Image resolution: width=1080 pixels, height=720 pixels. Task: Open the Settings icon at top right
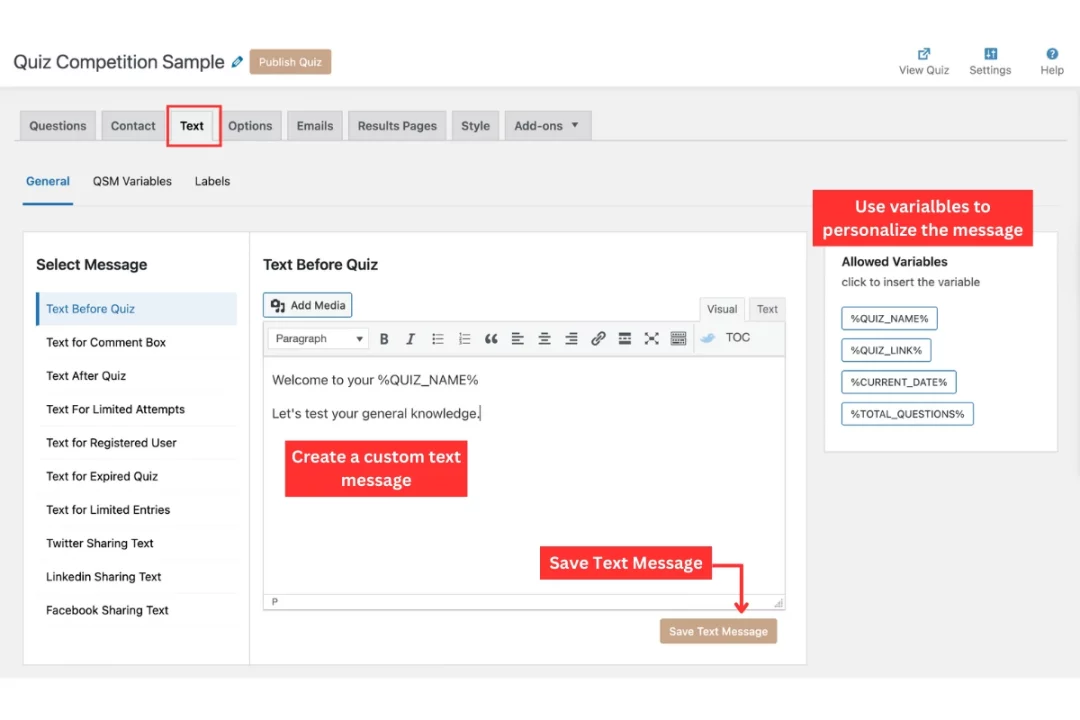[990, 60]
